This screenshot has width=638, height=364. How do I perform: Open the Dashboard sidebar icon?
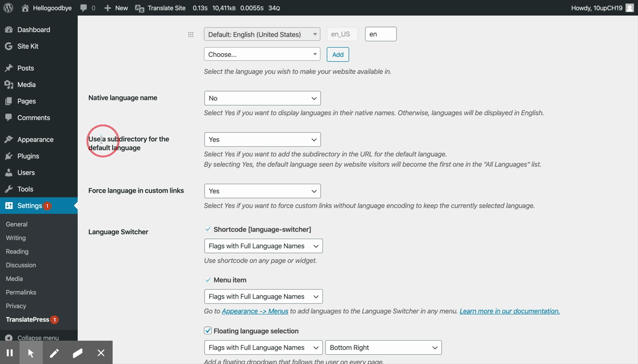9,30
